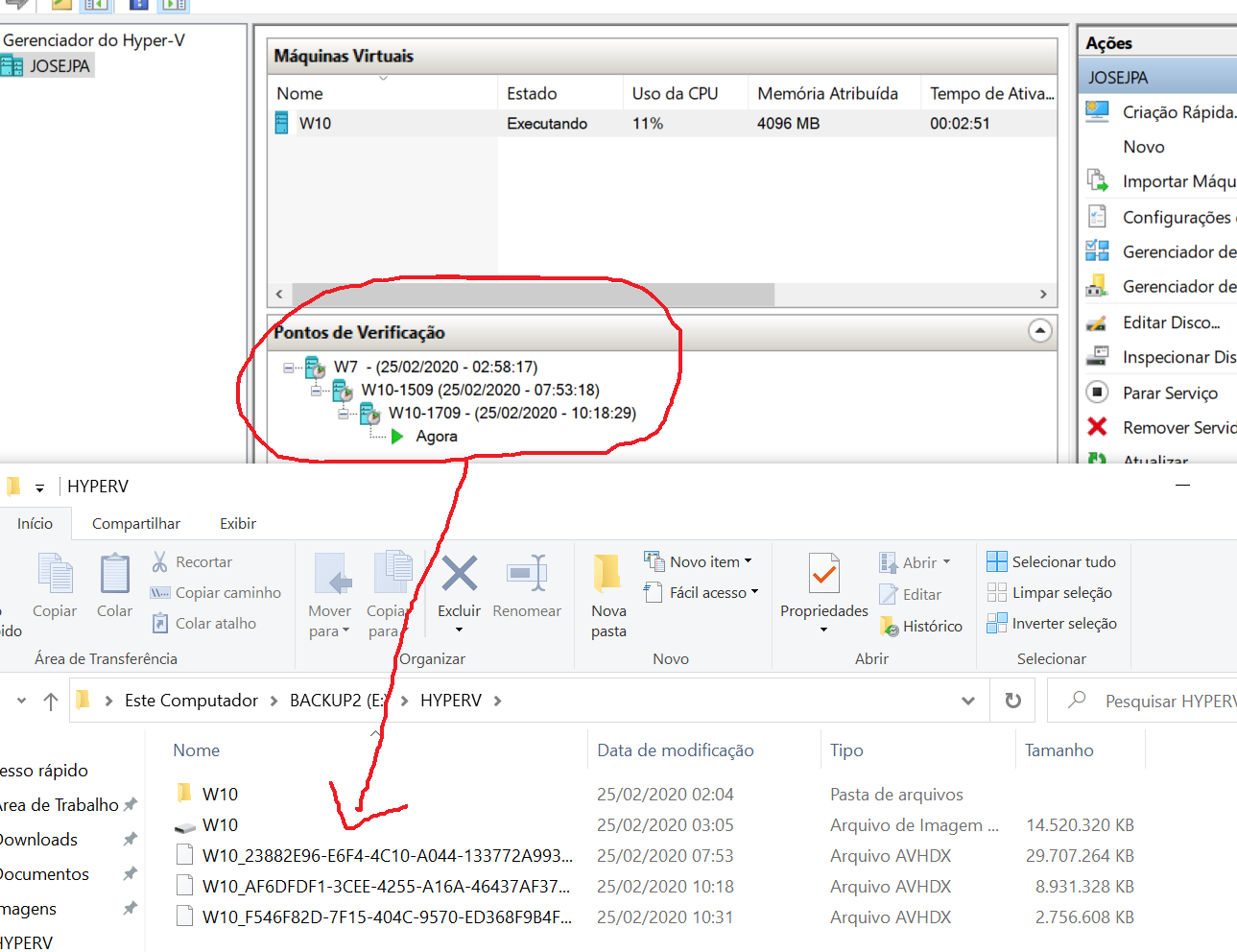The height and width of the screenshot is (952, 1237).
Task: Open the Compartilhar ribbon tab
Action: click(x=136, y=523)
